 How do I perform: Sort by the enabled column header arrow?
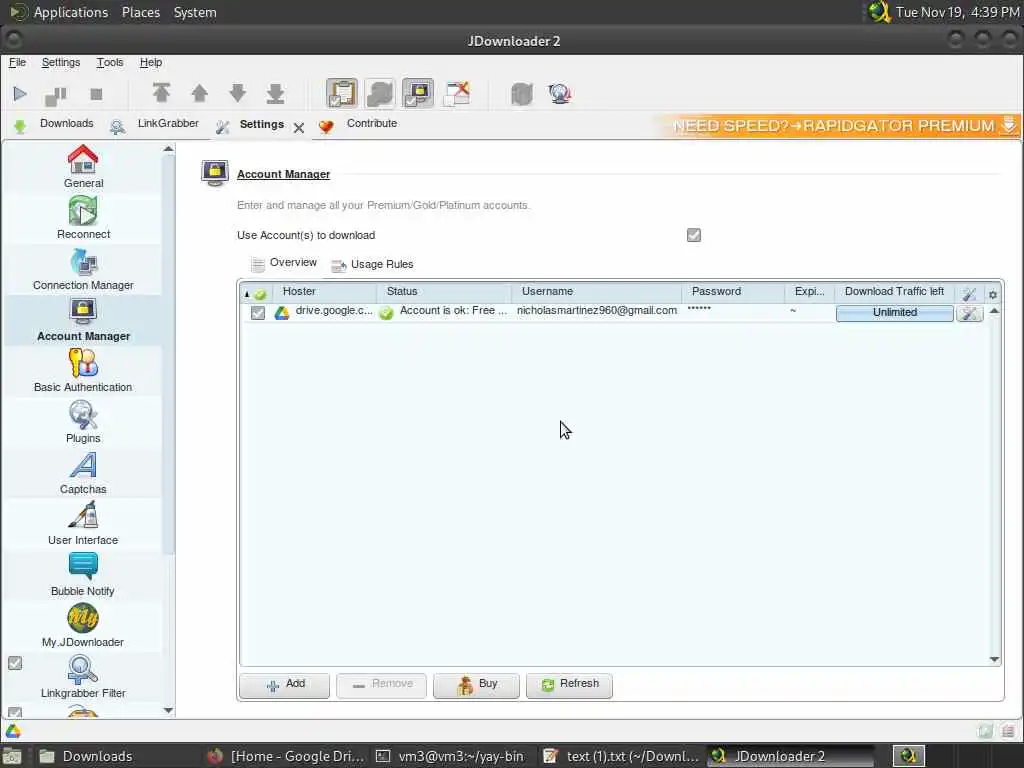tap(256, 294)
